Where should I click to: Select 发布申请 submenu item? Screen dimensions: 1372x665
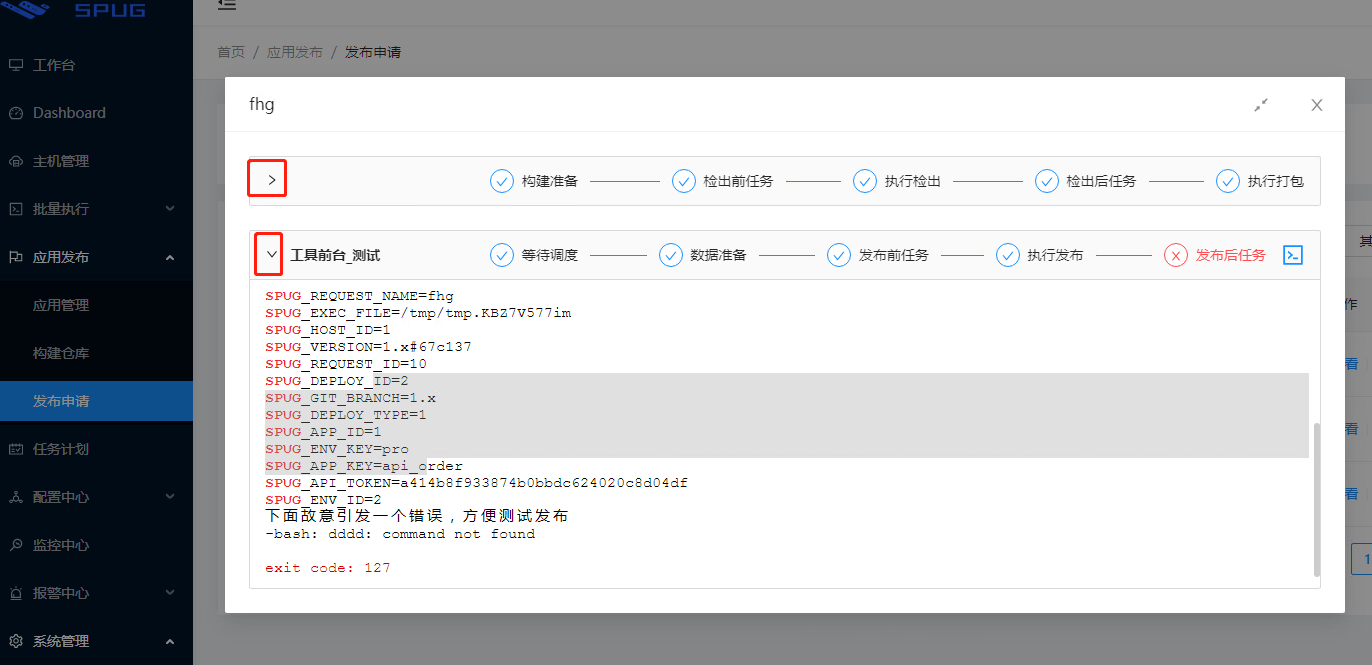(96, 401)
